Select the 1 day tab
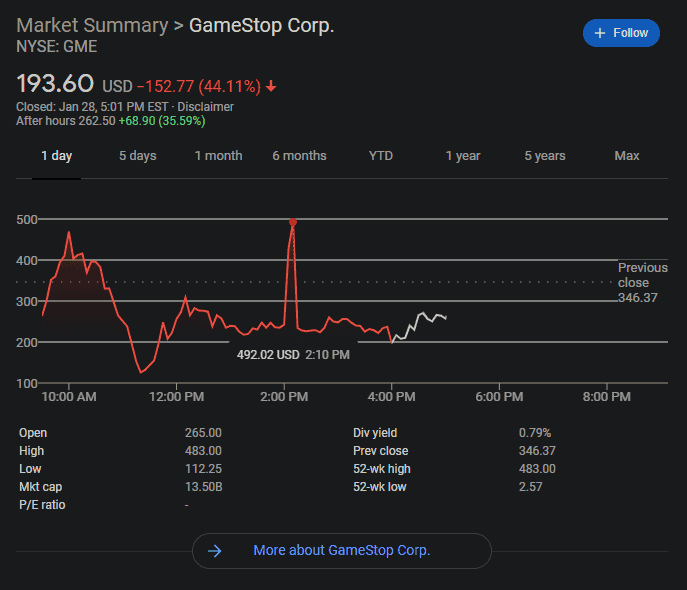The width and height of the screenshot is (687, 590). tap(56, 156)
